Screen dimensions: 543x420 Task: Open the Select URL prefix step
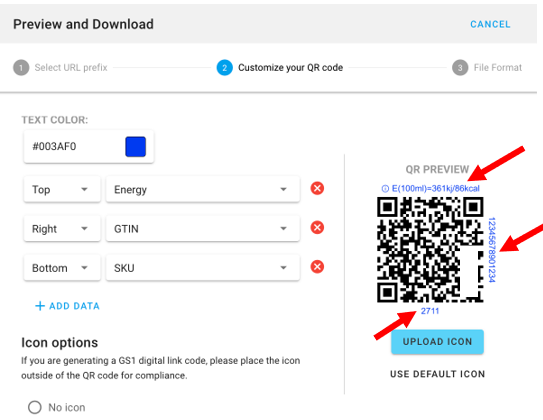(71, 68)
